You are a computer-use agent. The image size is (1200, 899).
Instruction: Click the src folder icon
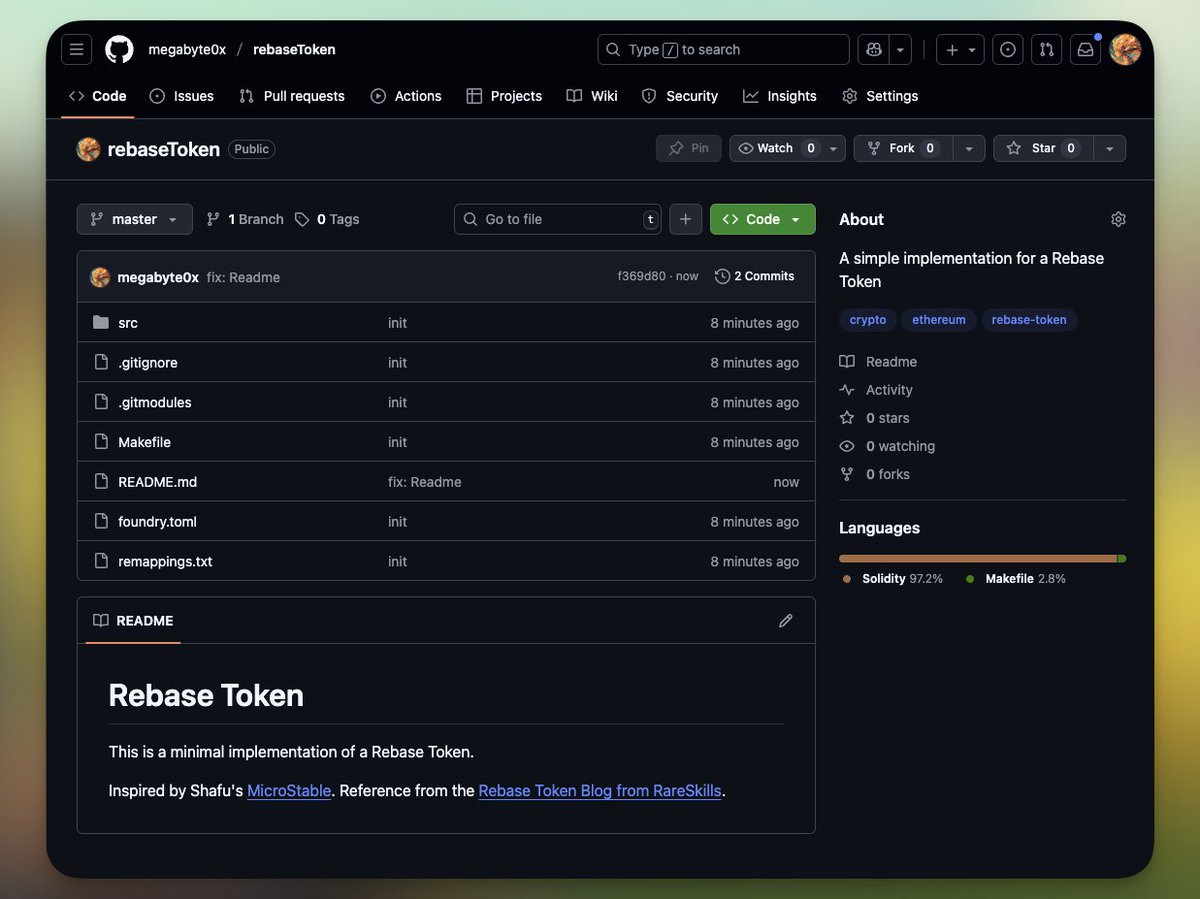click(100, 322)
